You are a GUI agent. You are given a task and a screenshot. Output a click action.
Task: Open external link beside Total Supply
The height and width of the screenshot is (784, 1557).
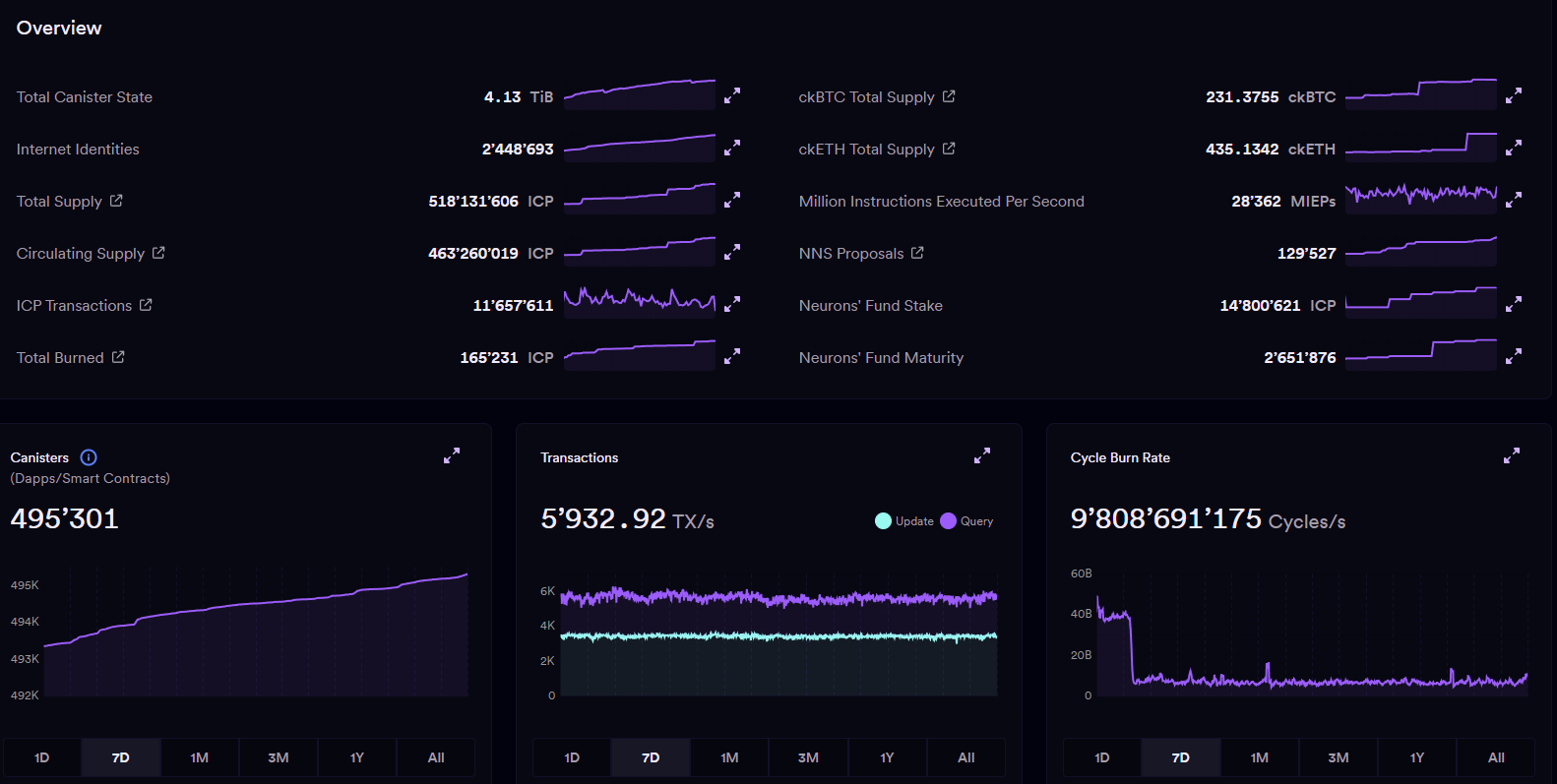[x=116, y=201]
